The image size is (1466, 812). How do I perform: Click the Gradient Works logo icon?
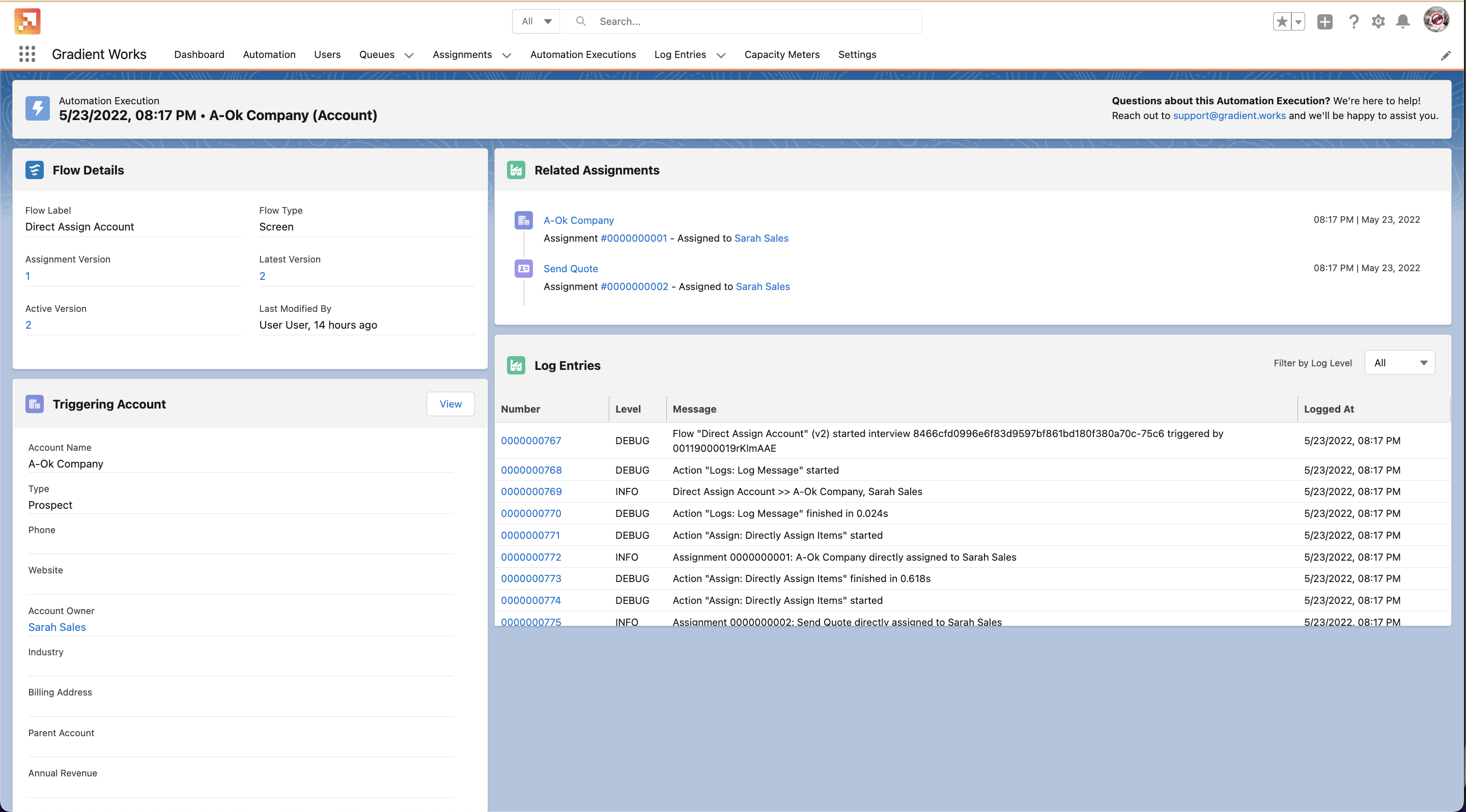[x=27, y=21]
